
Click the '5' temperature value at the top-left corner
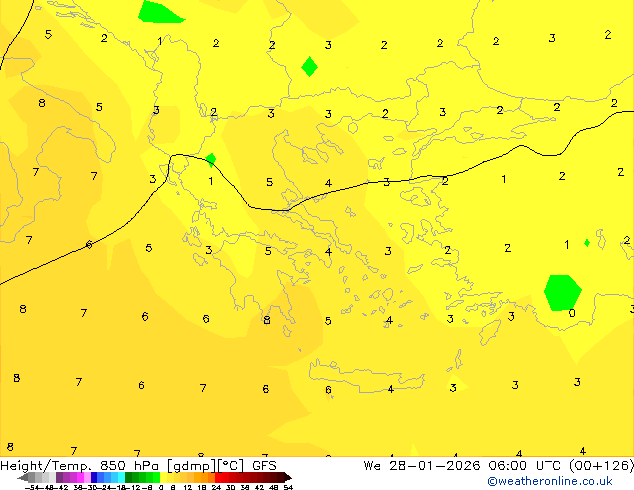pyautogui.click(x=48, y=34)
